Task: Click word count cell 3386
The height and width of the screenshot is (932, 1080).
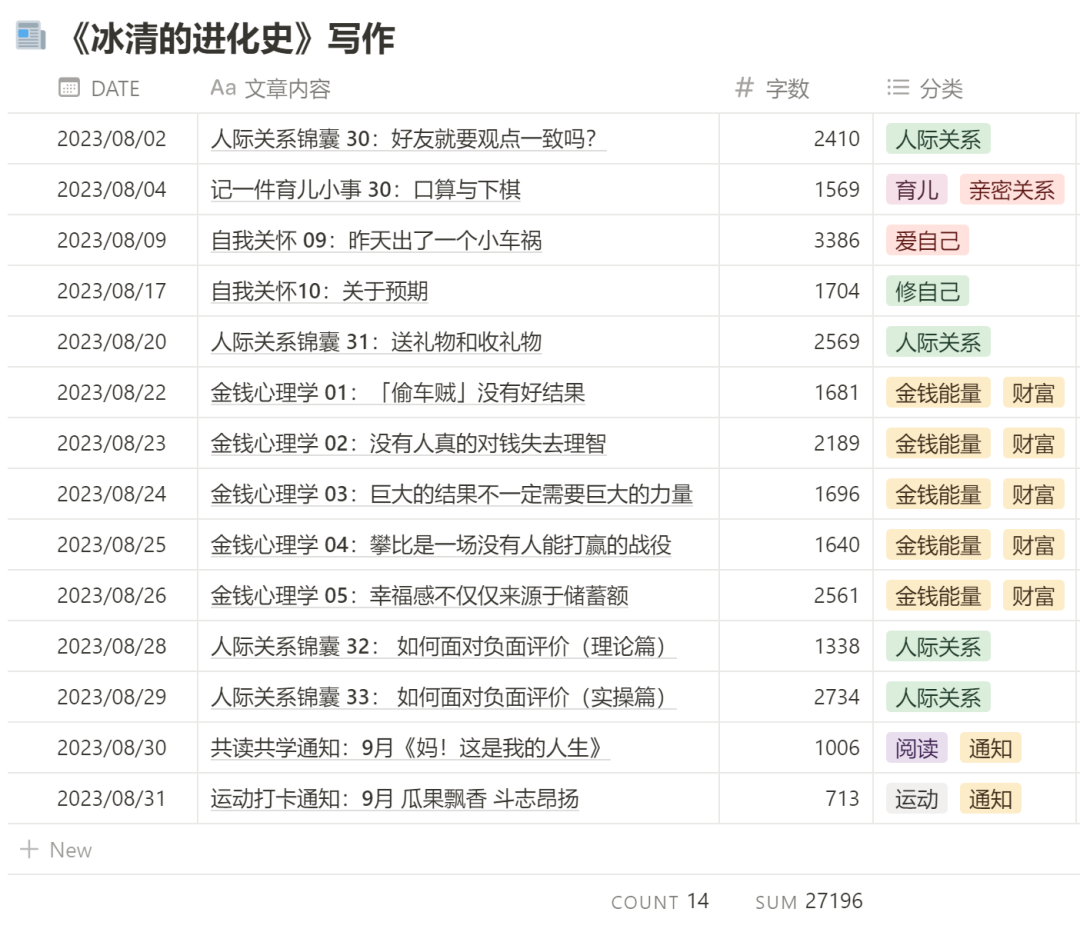Action: tap(796, 240)
